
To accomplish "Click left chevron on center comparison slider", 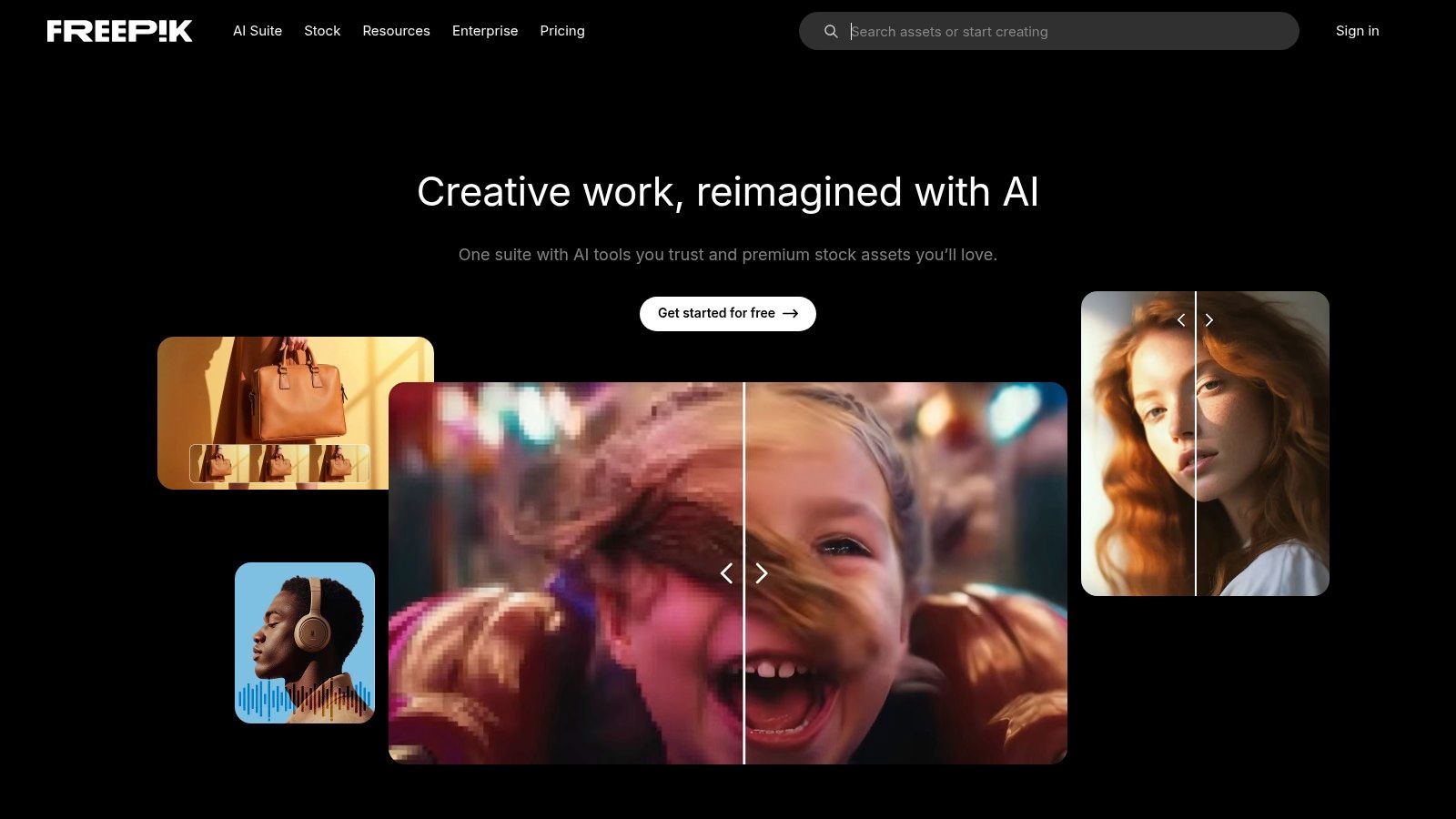I will [726, 573].
